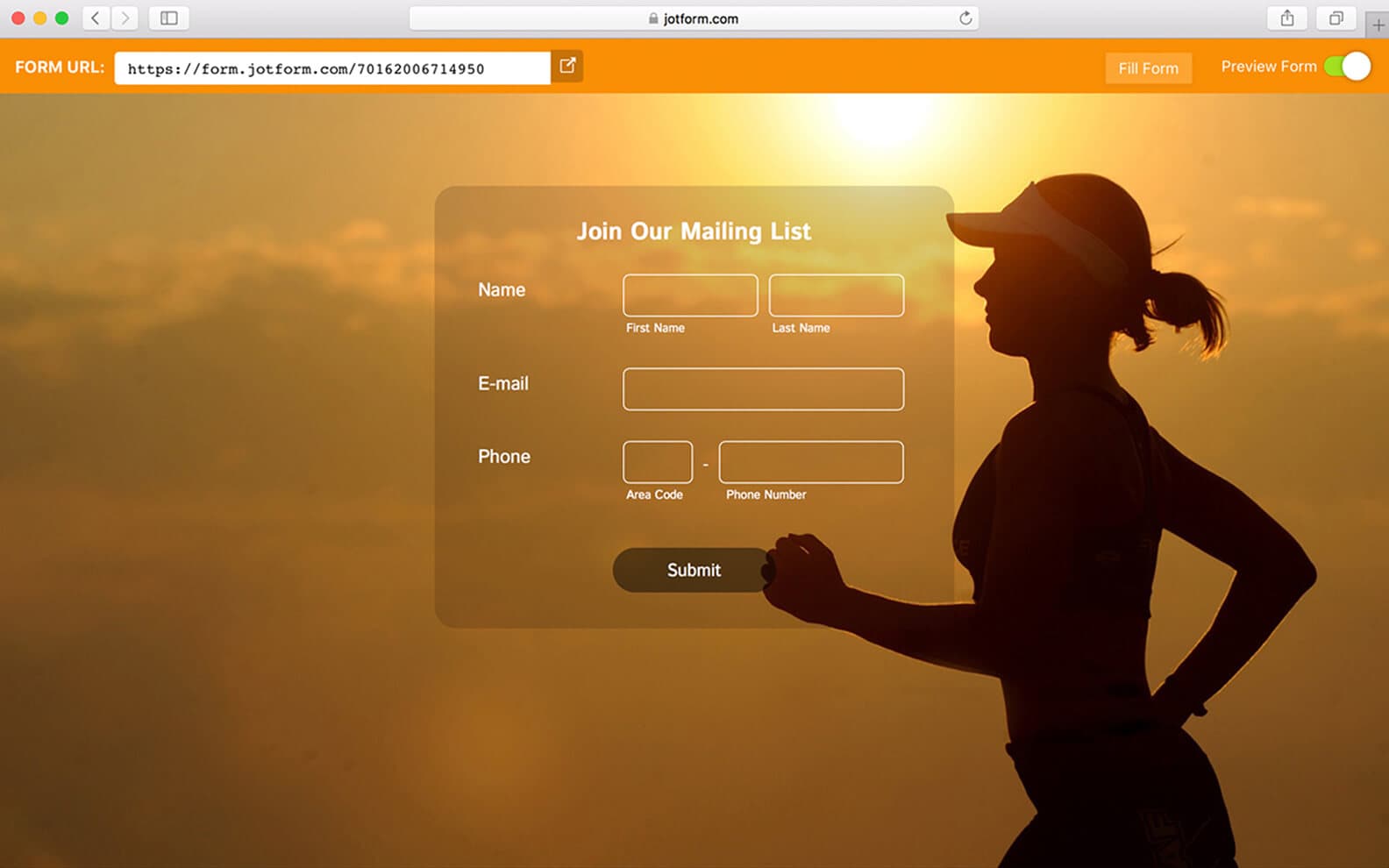Viewport: 1389px width, 868px height.
Task: Open the Safari share menu
Action: pos(1286,18)
